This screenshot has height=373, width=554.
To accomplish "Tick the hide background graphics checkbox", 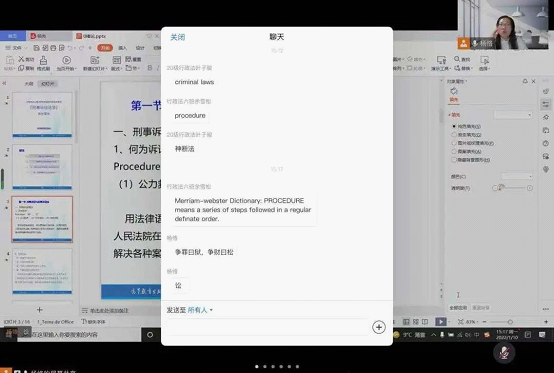I will pyautogui.click(x=454, y=160).
